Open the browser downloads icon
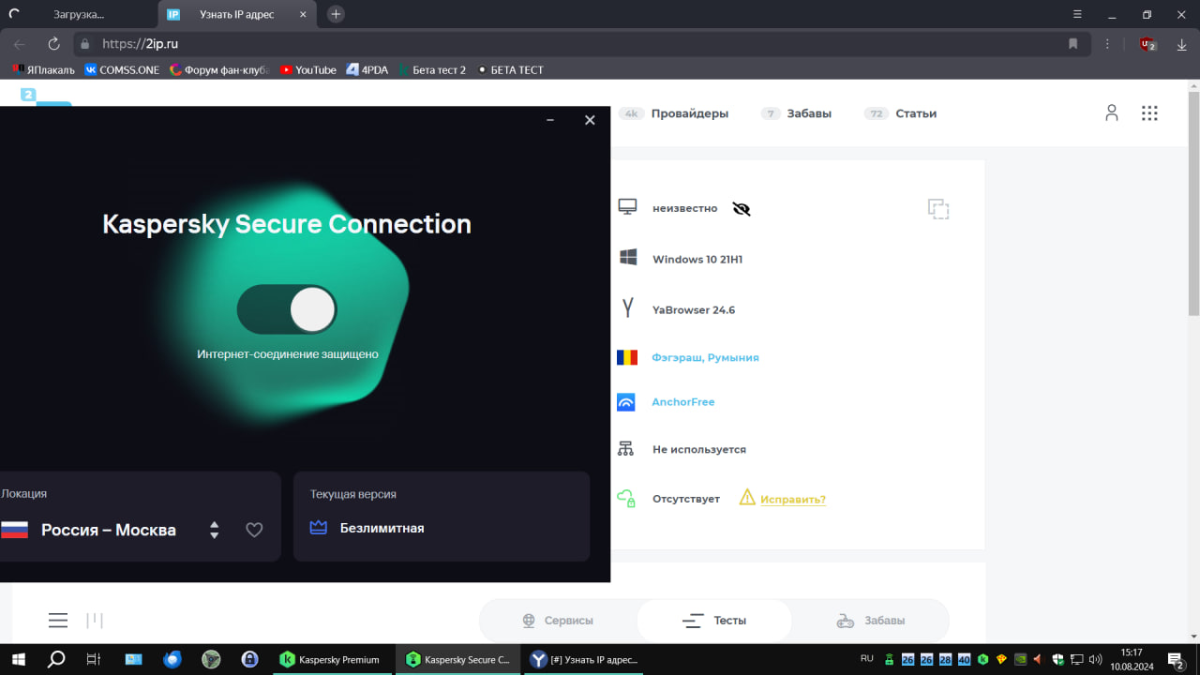This screenshot has height=675, width=1200. [1182, 44]
